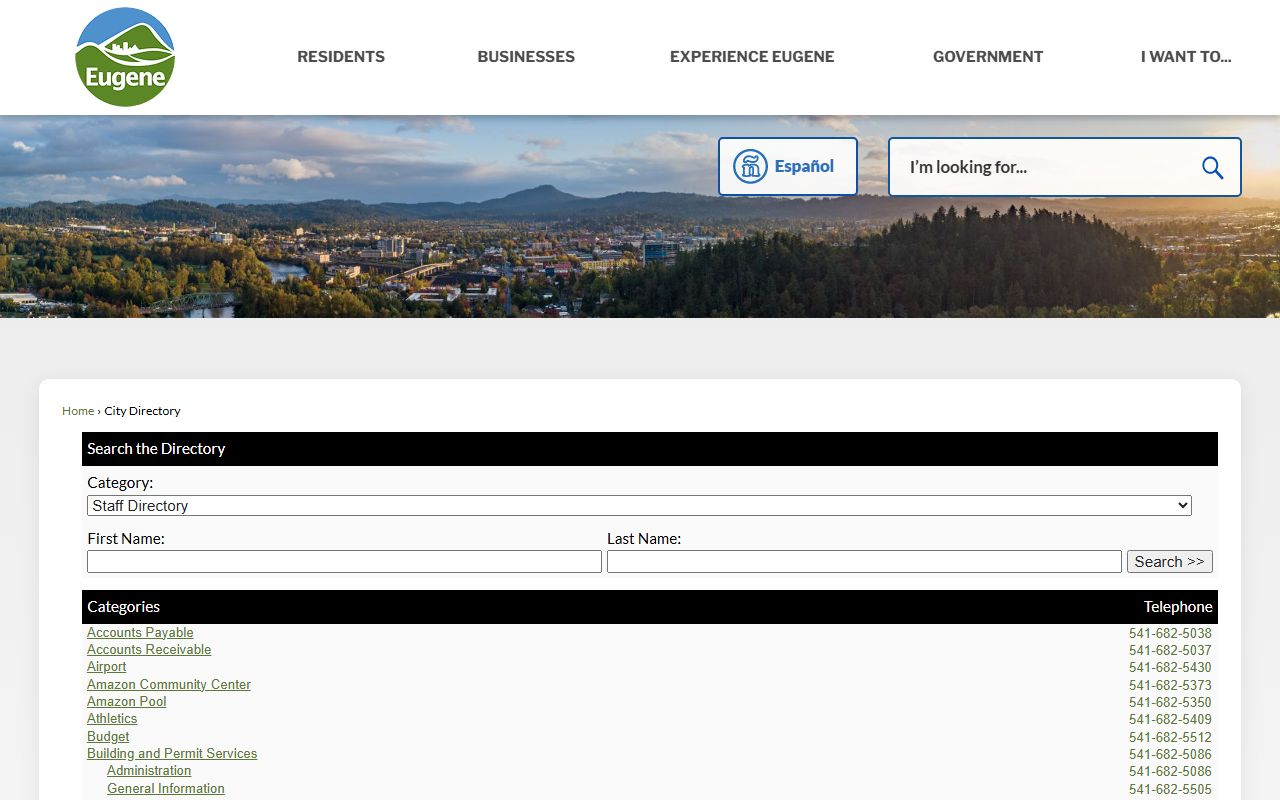Click phone number 541-682-5505
Screen dimensions: 1280x800
[1170, 789]
